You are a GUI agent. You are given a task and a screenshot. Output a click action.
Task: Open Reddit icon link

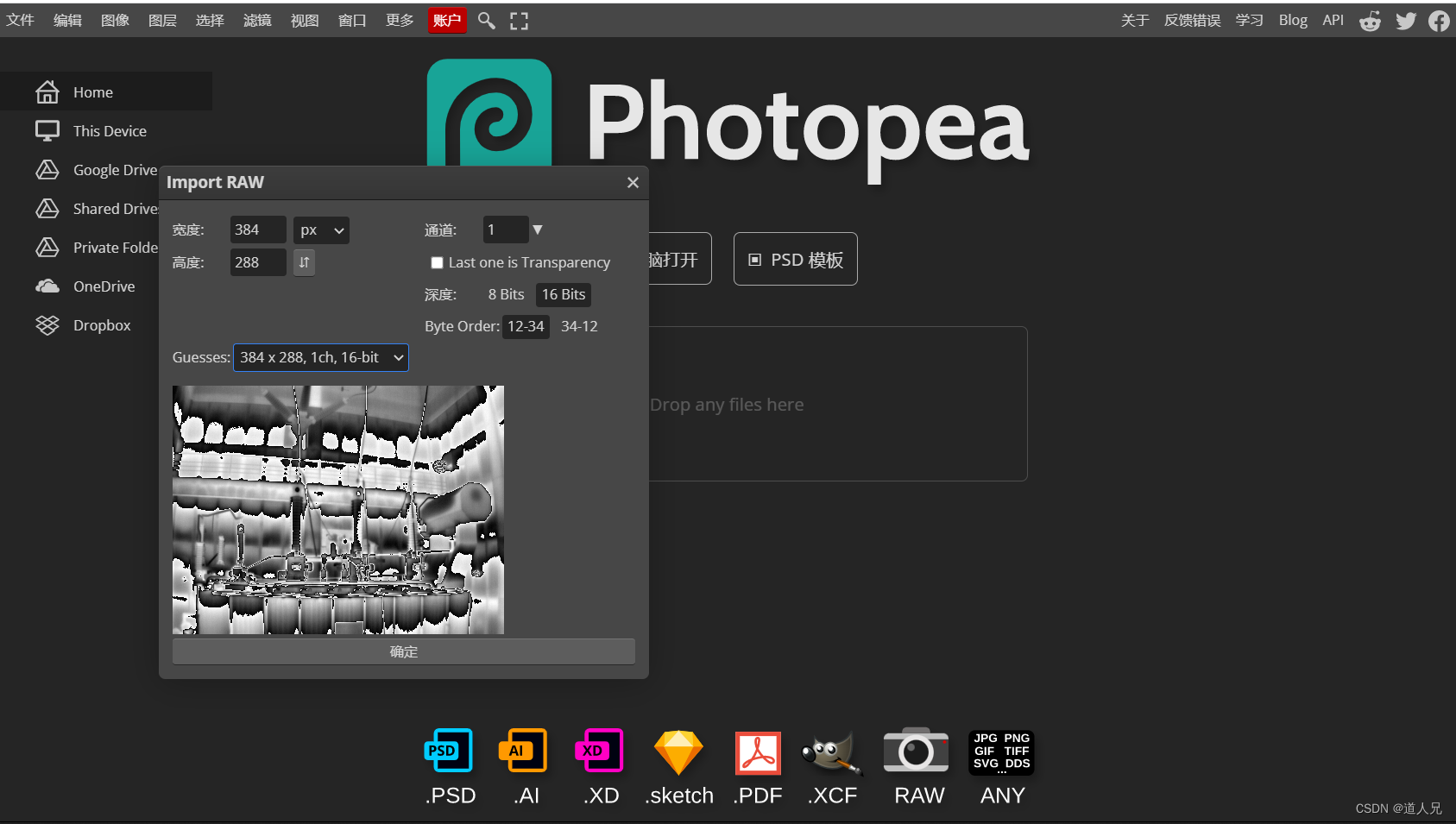click(x=1370, y=21)
